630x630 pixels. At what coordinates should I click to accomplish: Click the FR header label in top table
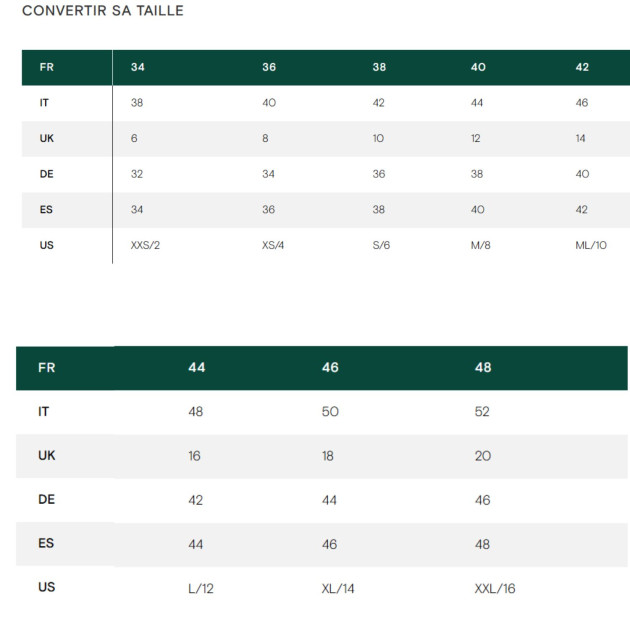click(x=46, y=68)
